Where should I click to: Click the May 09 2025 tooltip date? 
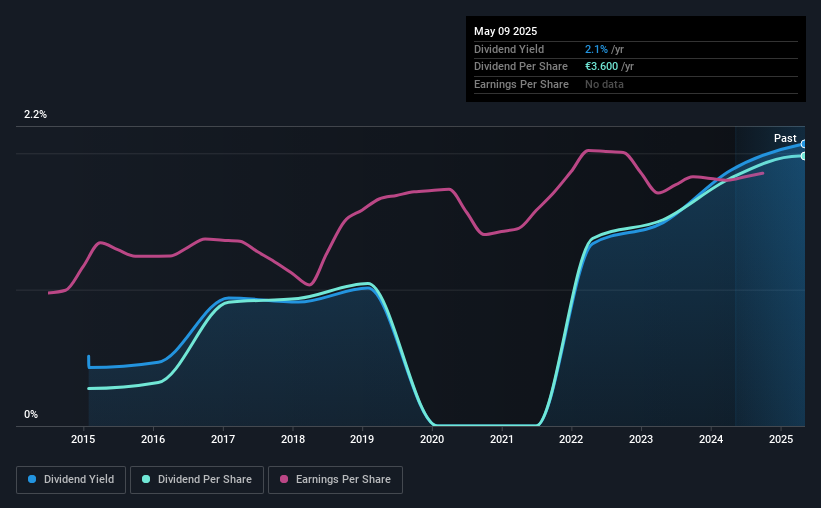pos(505,31)
